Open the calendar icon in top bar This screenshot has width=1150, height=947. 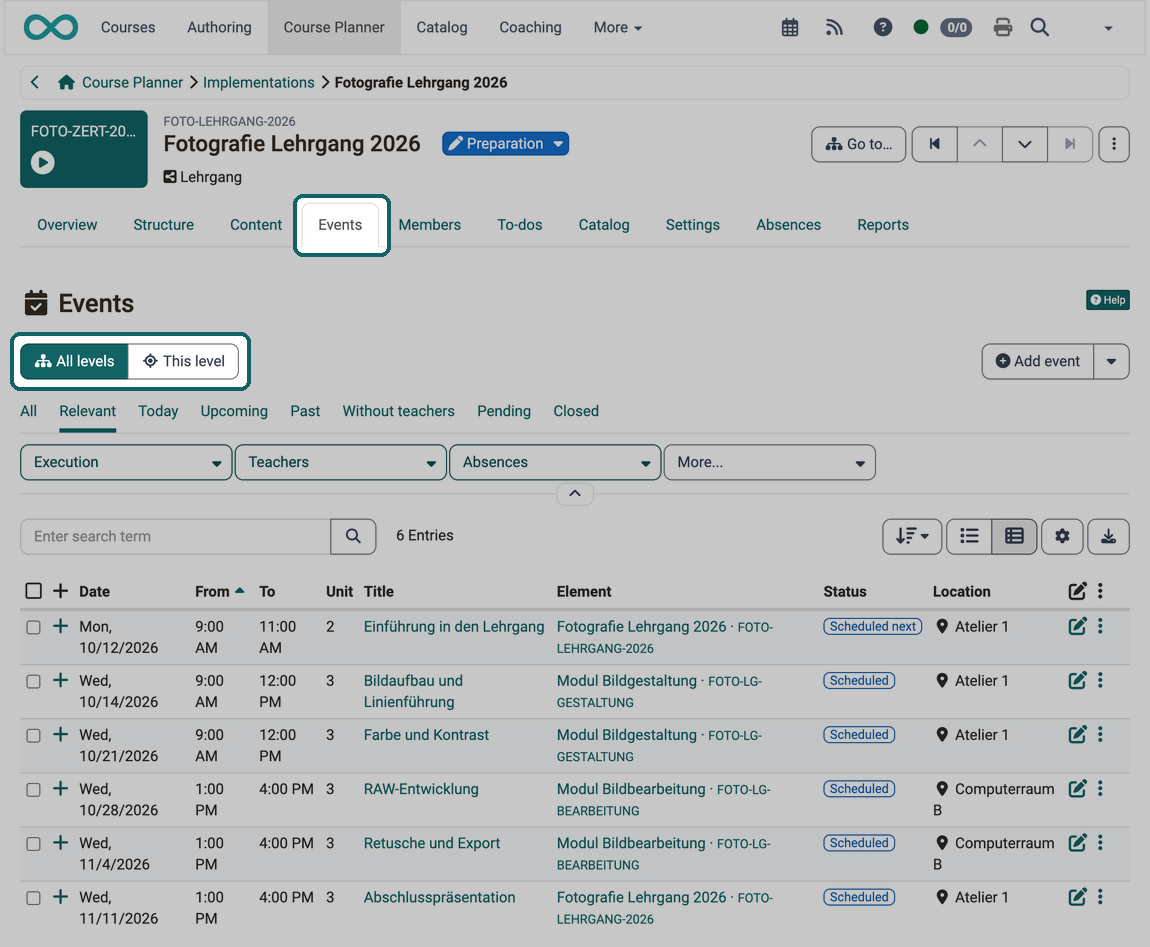790,28
